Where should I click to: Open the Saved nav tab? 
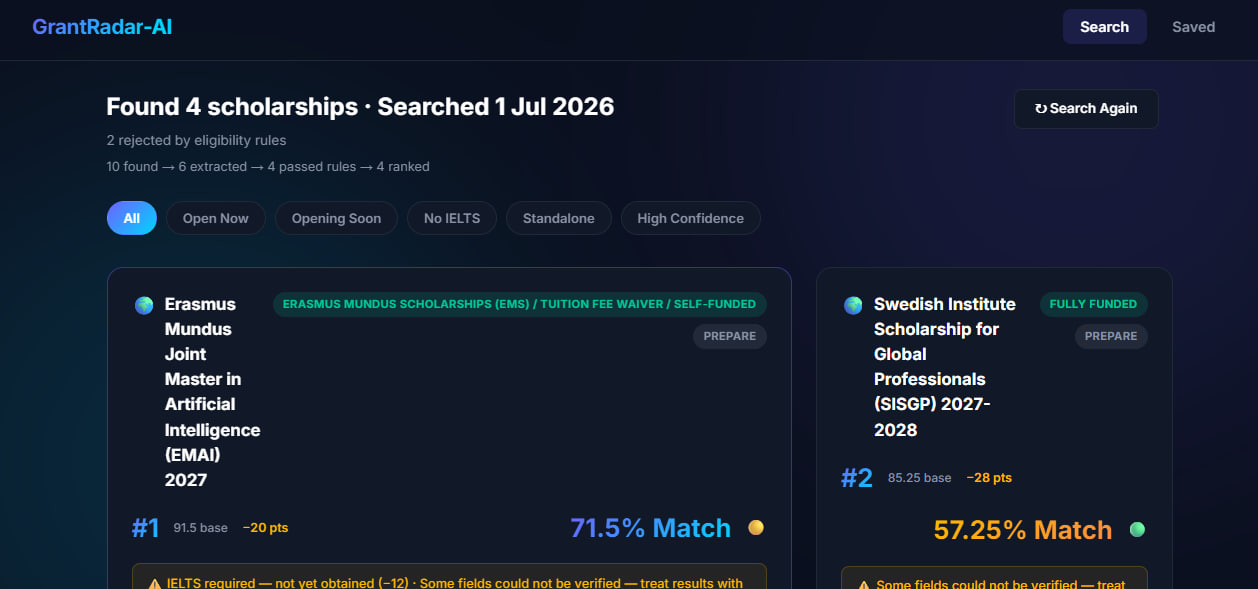click(x=1193, y=27)
